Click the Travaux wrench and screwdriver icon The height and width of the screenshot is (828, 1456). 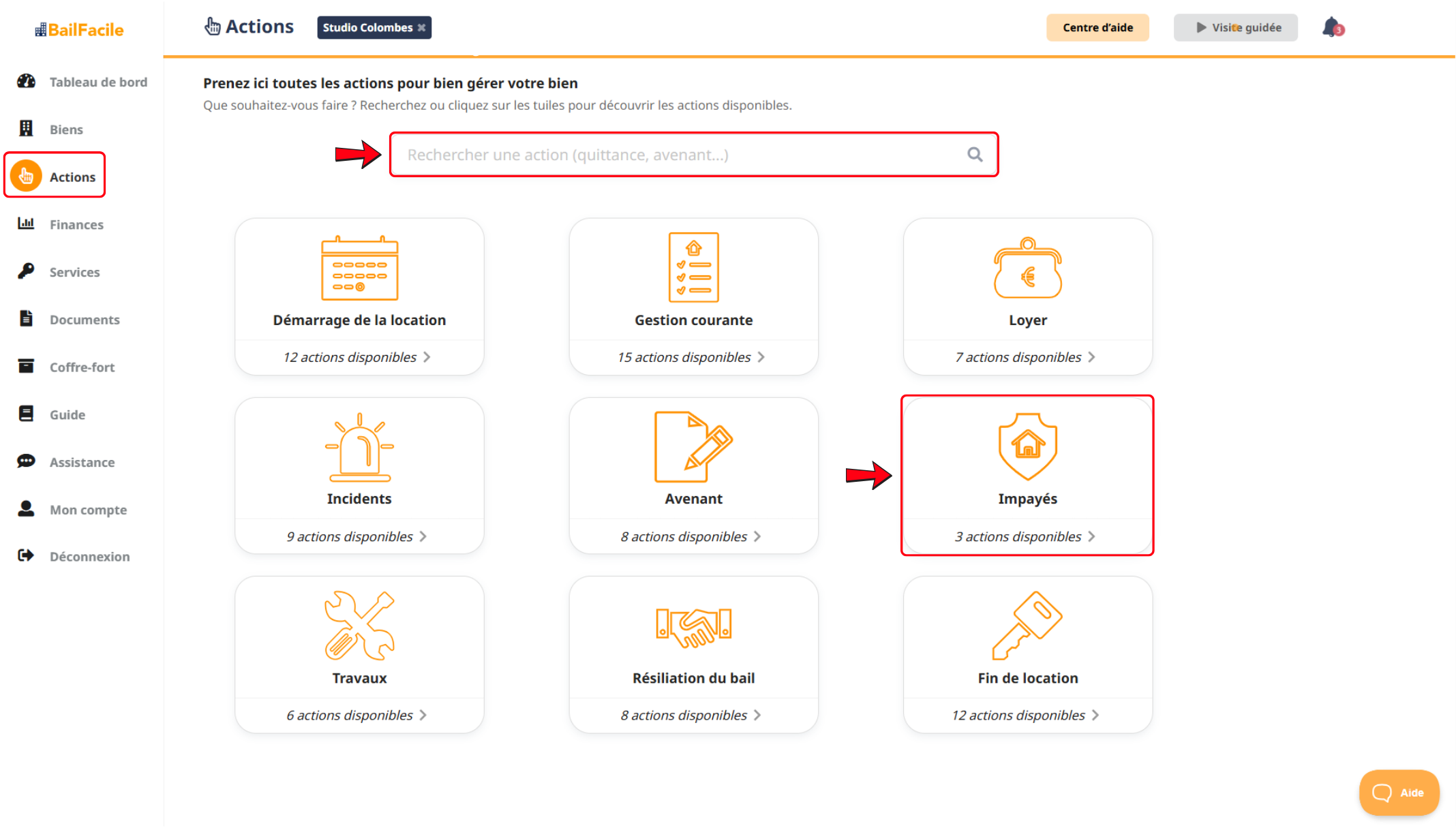(x=359, y=626)
